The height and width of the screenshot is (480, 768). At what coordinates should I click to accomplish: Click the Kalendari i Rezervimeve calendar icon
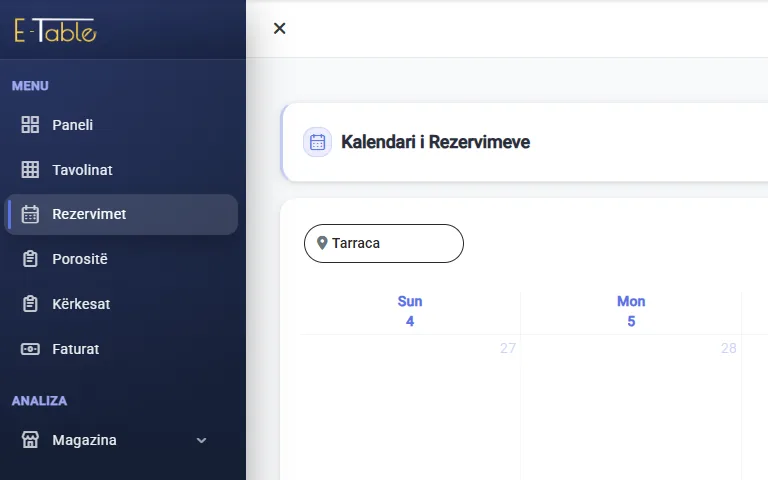(x=317, y=142)
